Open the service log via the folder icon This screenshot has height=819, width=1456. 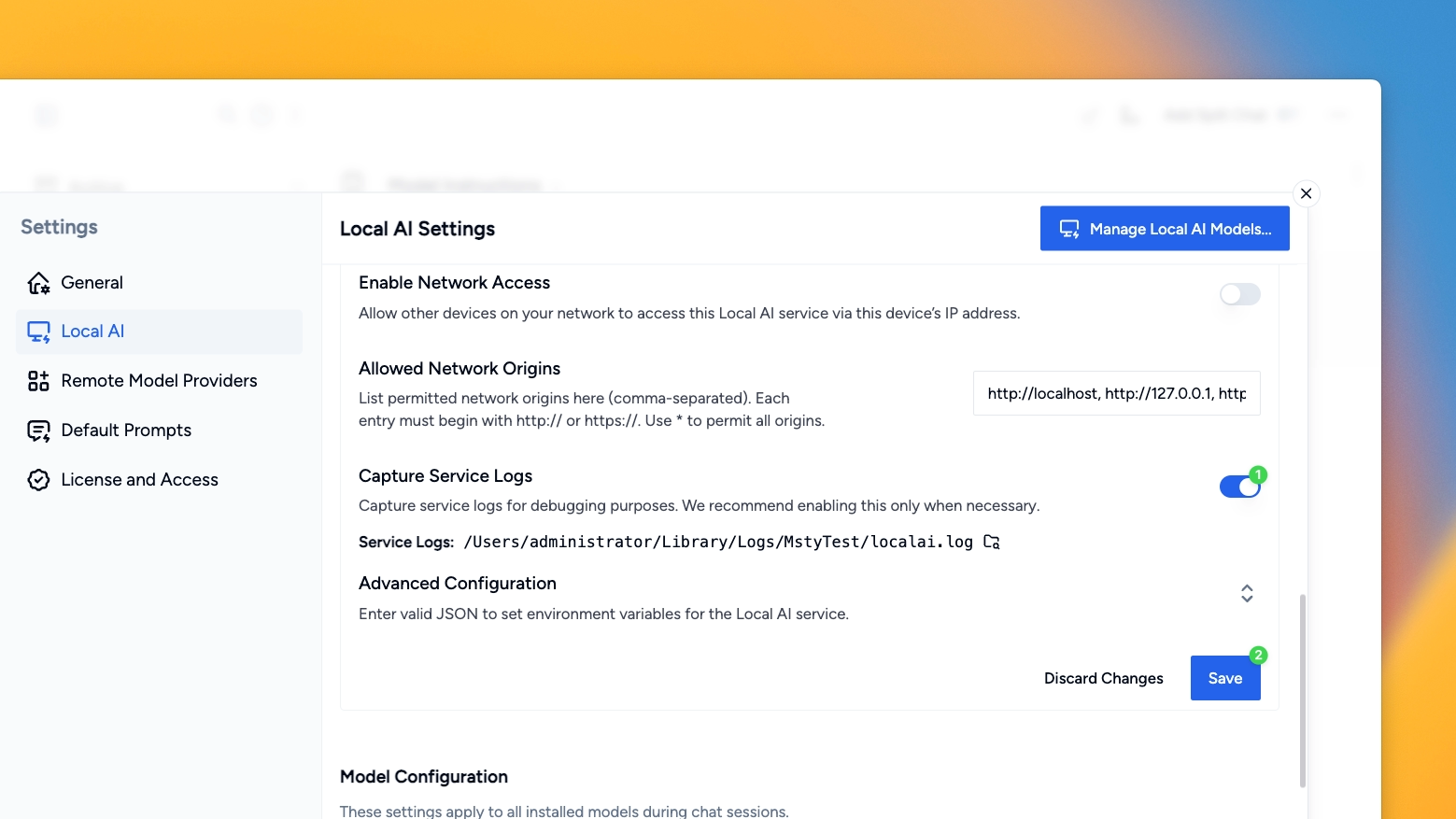click(991, 542)
